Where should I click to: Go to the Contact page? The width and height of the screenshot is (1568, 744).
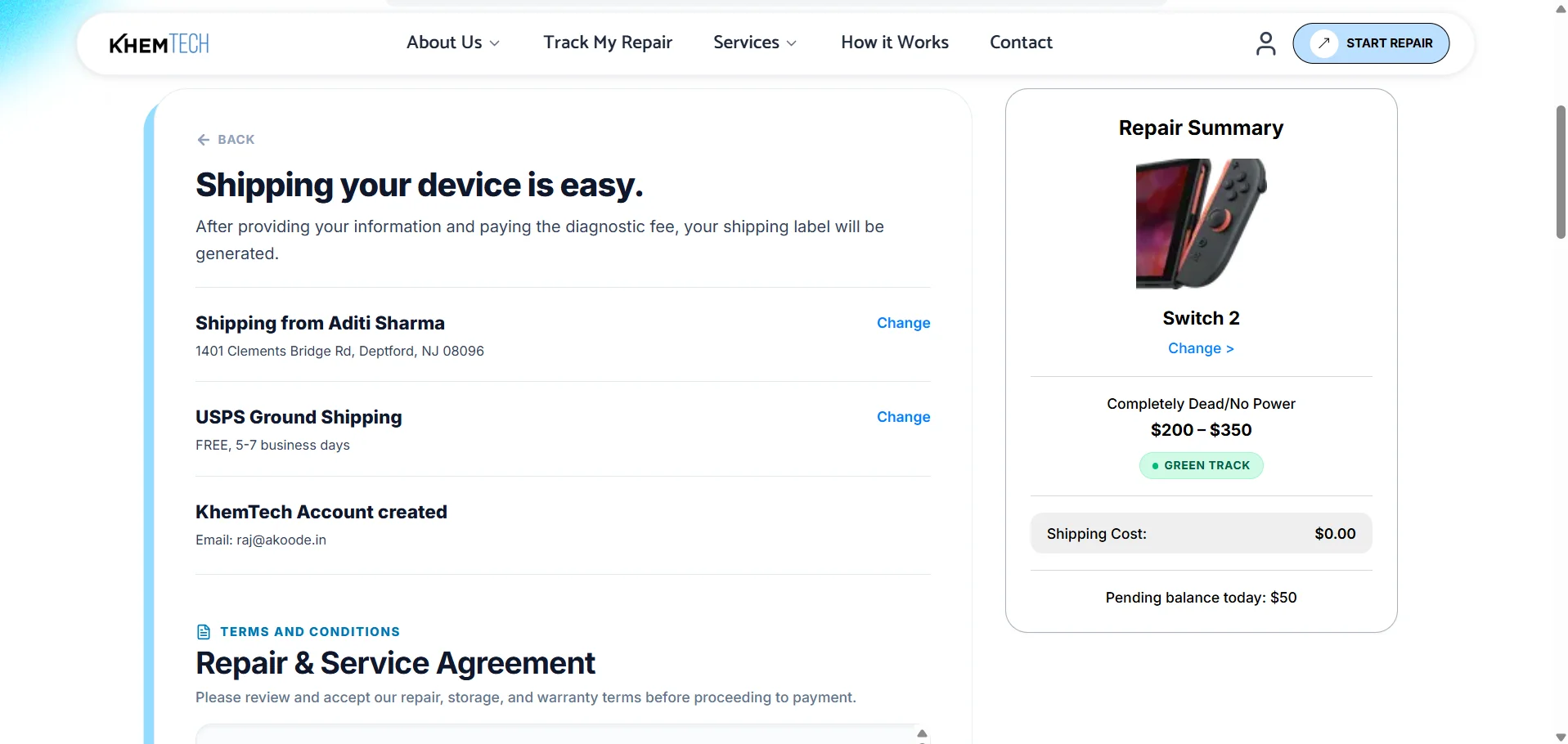(1021, 43)
